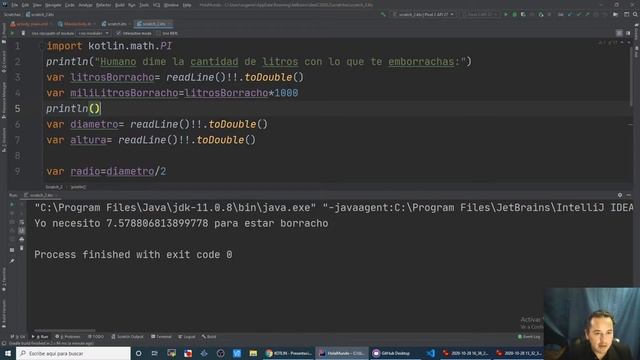Open File Explorer taskbar icon
Viewport: 640px width, 360px height.
pos(253,353)
